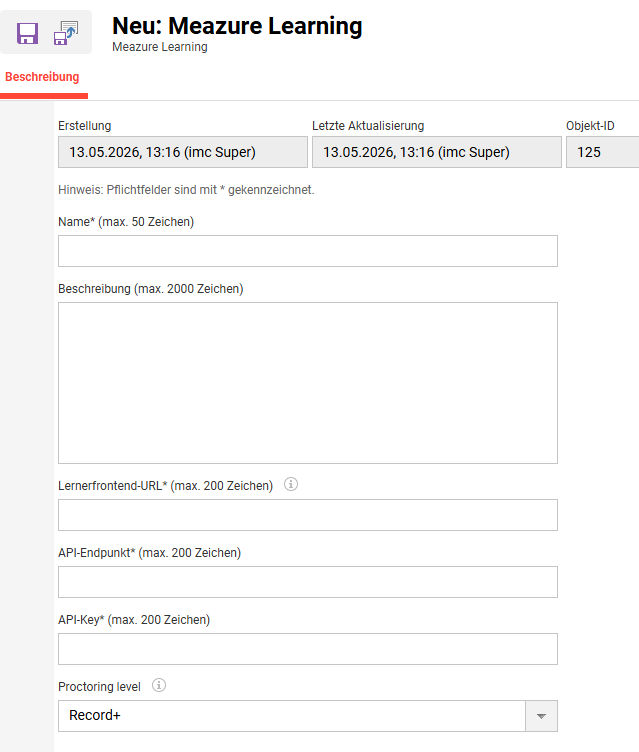Click the 'Name* (max. 50 Zeichen)' label
Image resolution: width=639 pixels, height=752 pixels.
[126, 222]
